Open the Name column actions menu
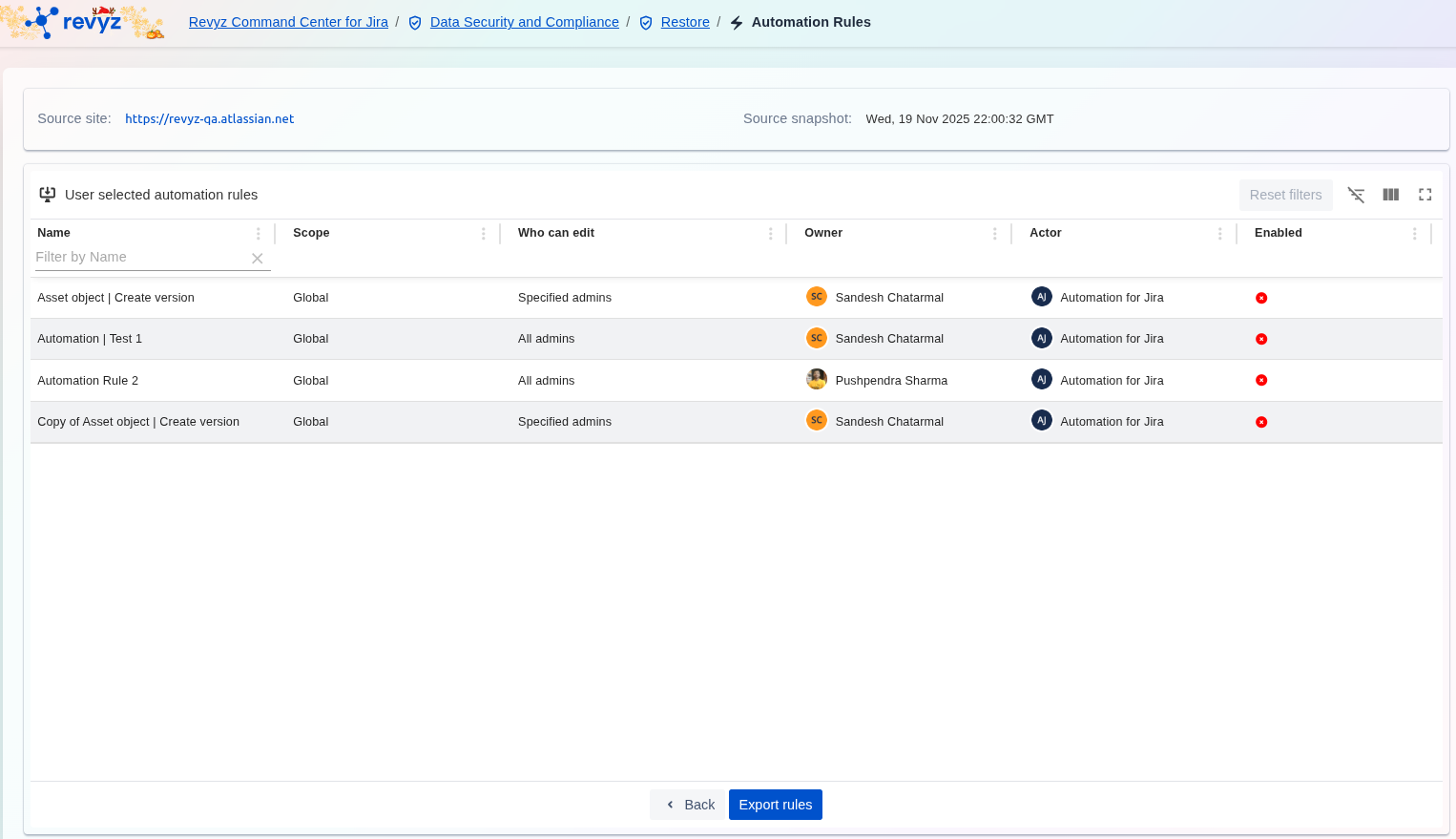The width and height of the screenshot is (1456, 839). (258, 234)
